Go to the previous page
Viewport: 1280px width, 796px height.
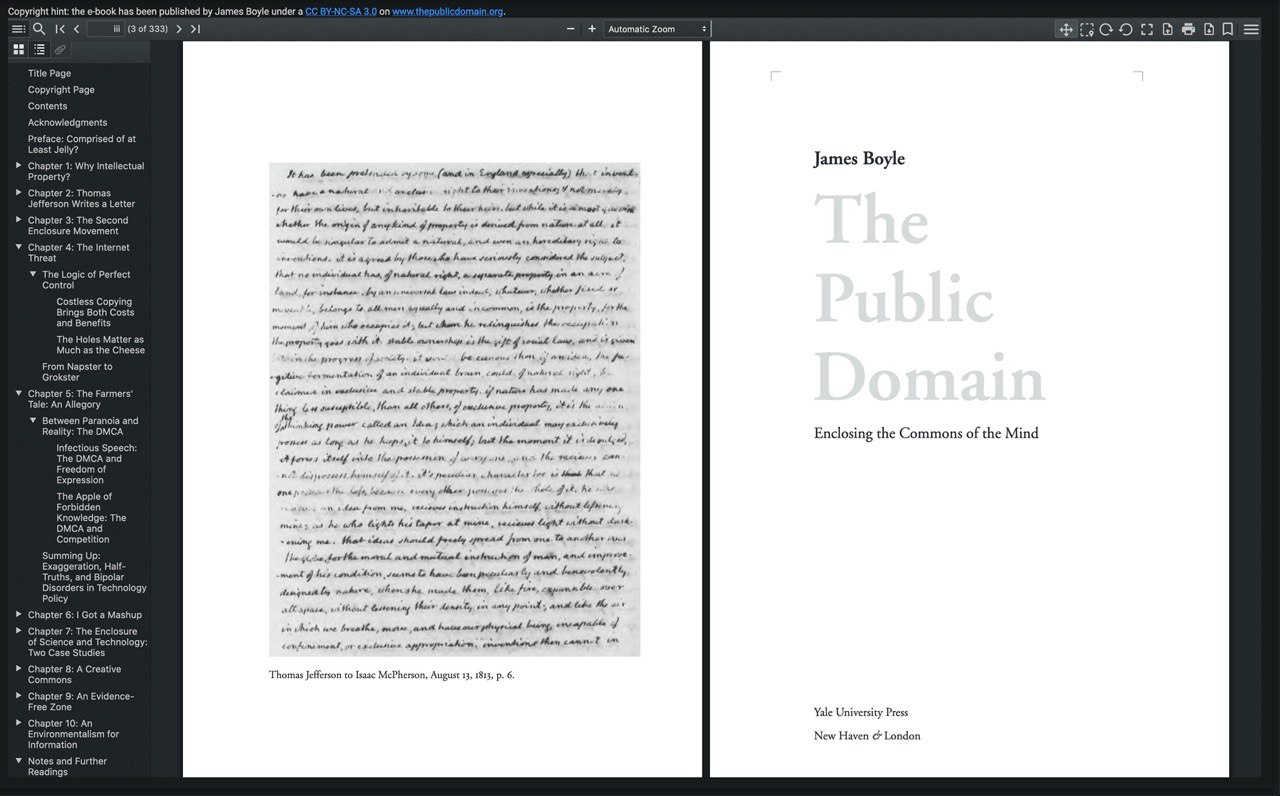click(x=77, y=29)
